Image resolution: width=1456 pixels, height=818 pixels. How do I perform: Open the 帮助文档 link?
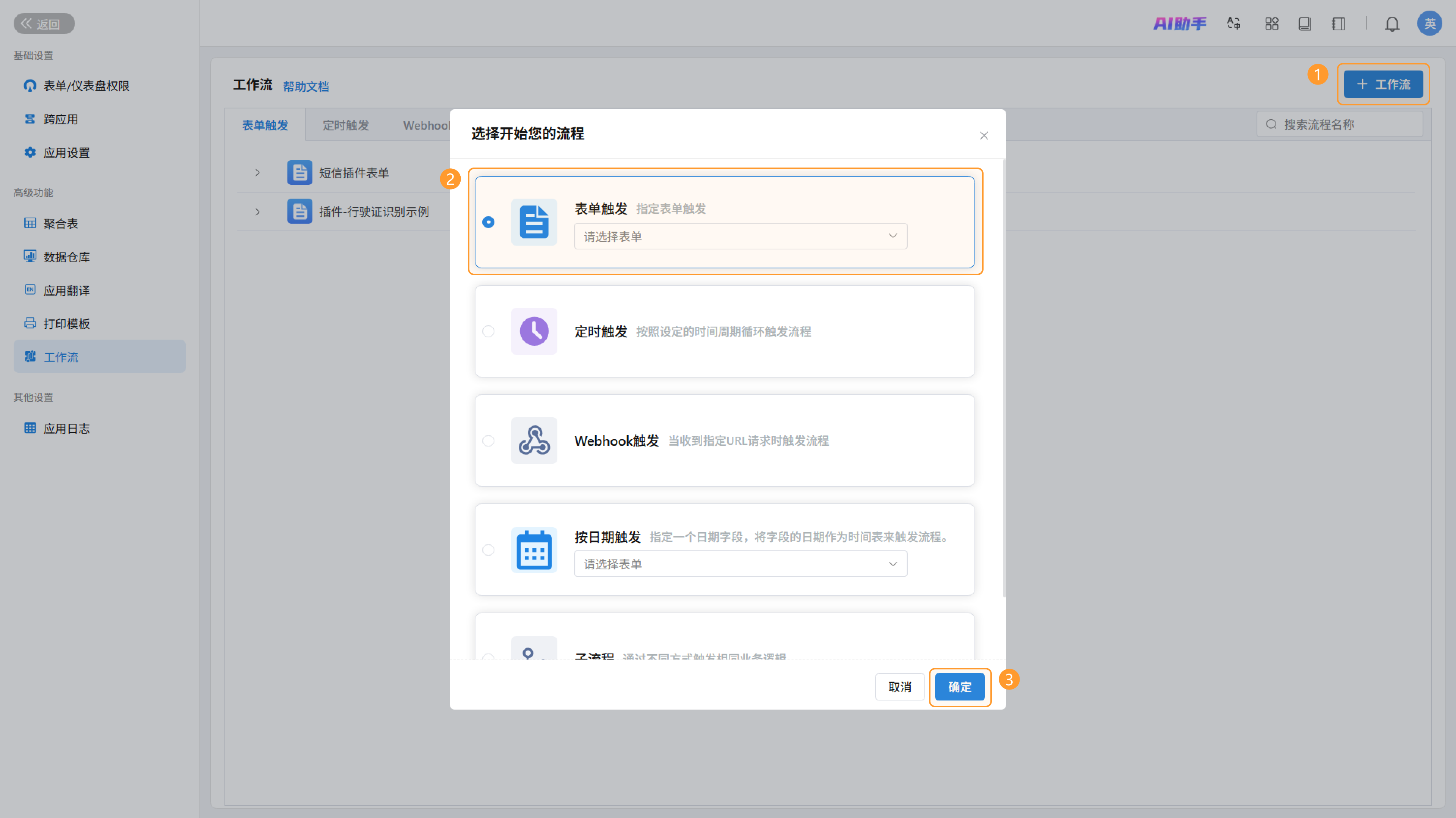pyautogui.click(x=306, y=86)
